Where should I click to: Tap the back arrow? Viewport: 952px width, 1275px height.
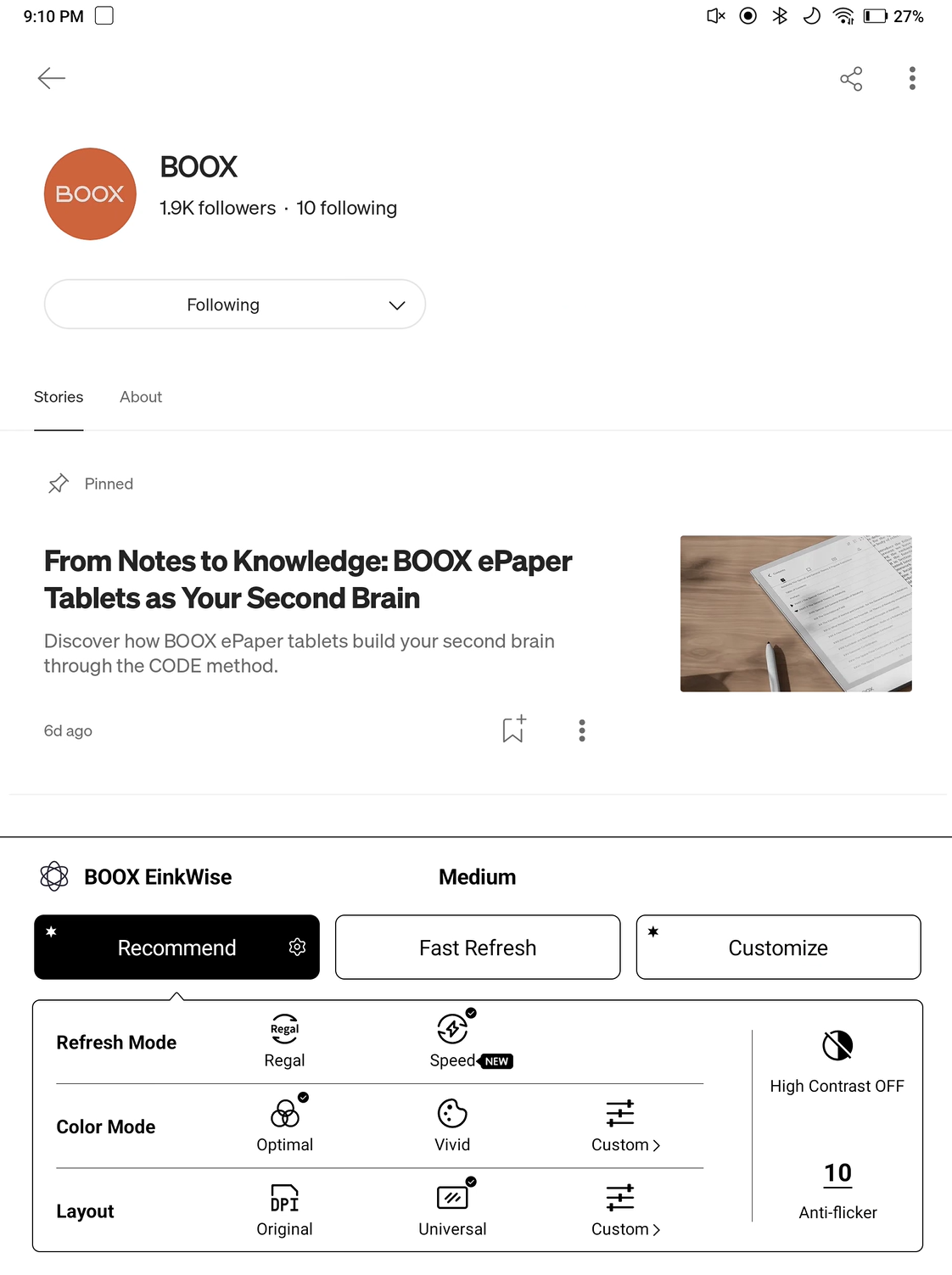pos(52,77)
